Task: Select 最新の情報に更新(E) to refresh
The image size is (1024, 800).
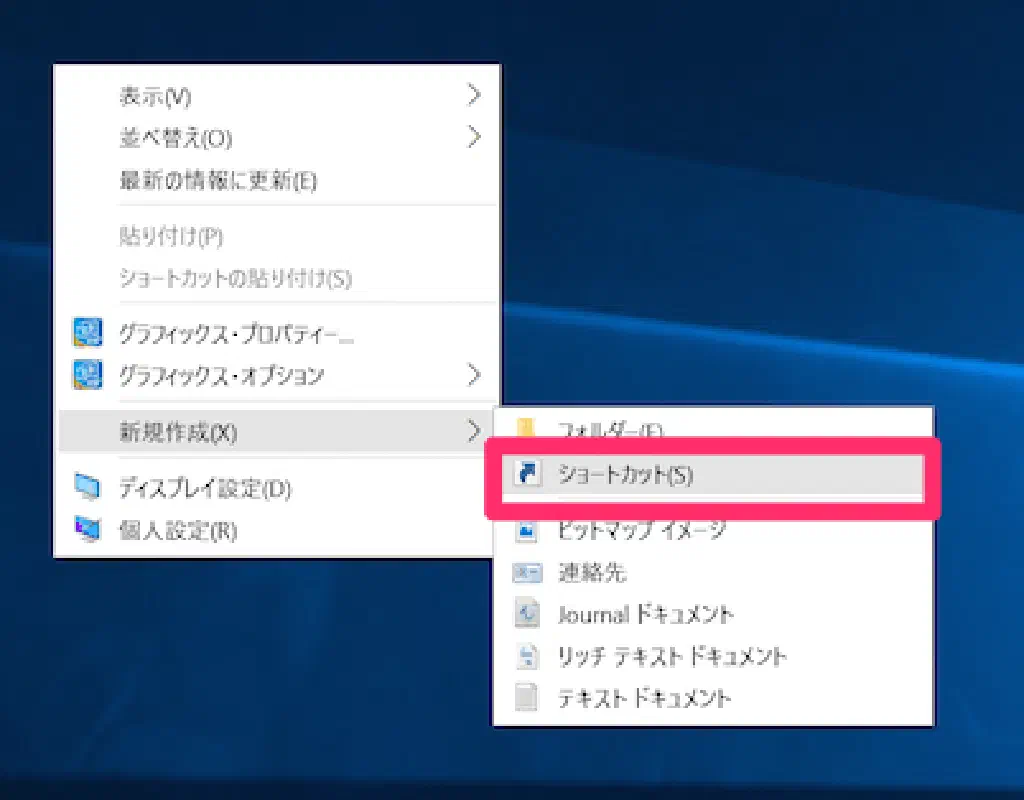Action: [x=218, y=181]
